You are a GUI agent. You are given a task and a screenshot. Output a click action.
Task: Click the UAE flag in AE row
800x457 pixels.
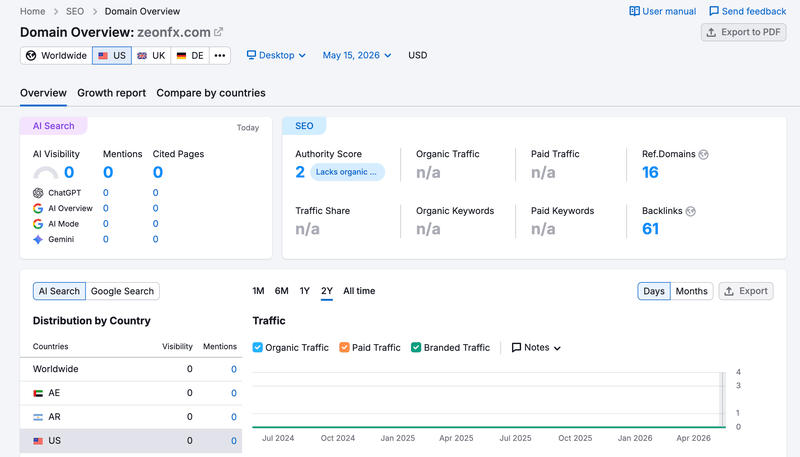click(x=38, y=393)
